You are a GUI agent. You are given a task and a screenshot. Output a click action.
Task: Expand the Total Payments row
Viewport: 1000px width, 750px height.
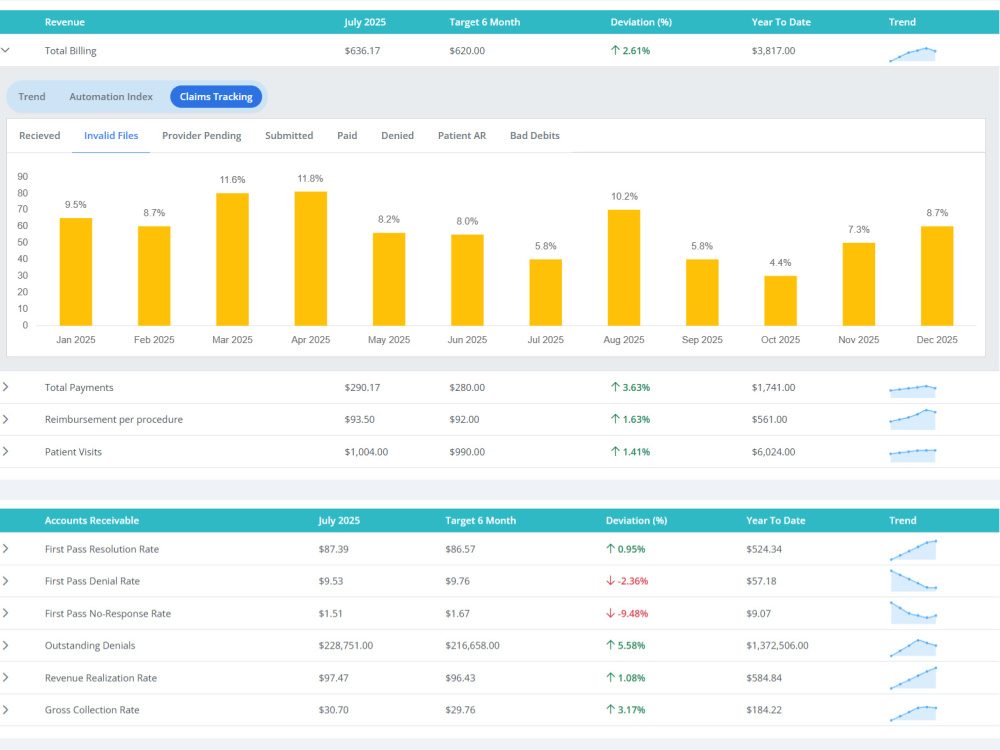click(5, 387)
